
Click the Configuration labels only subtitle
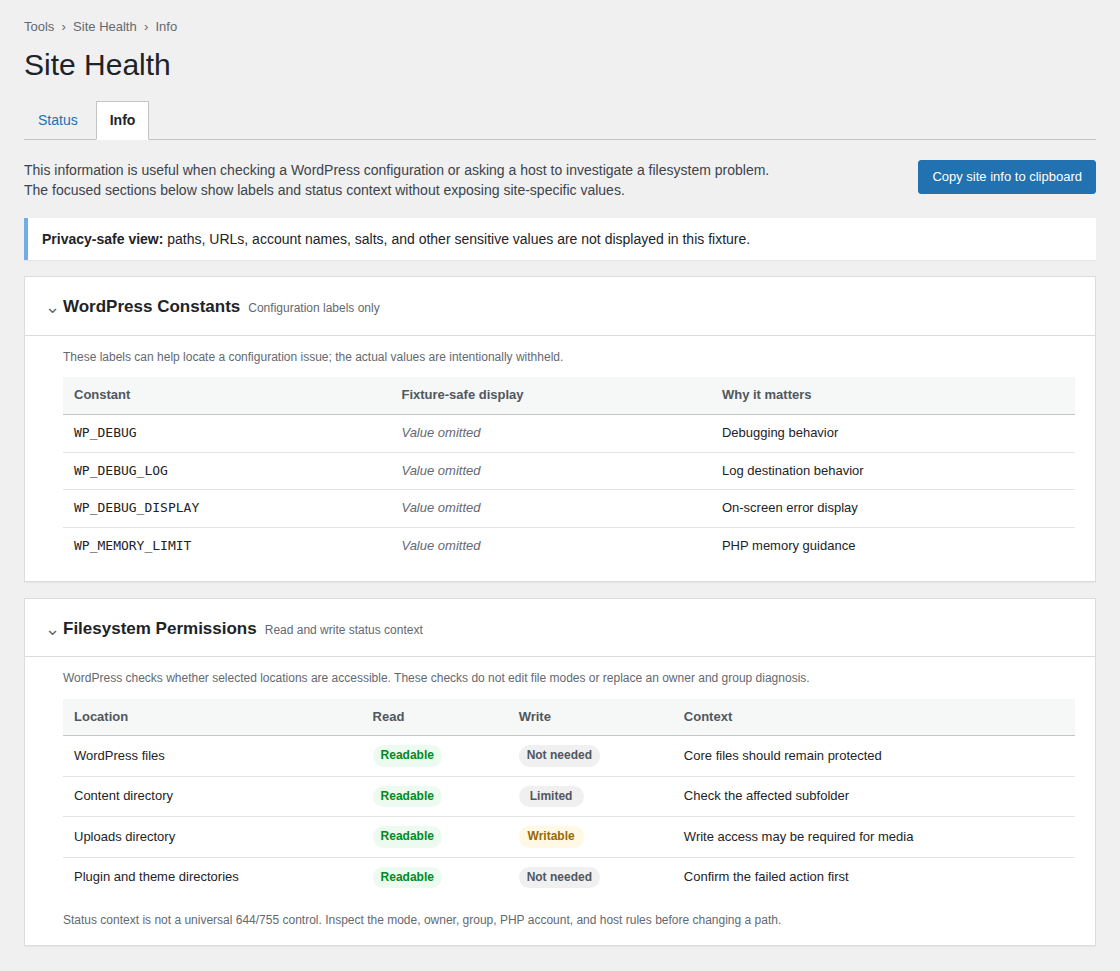coord(314,308)
